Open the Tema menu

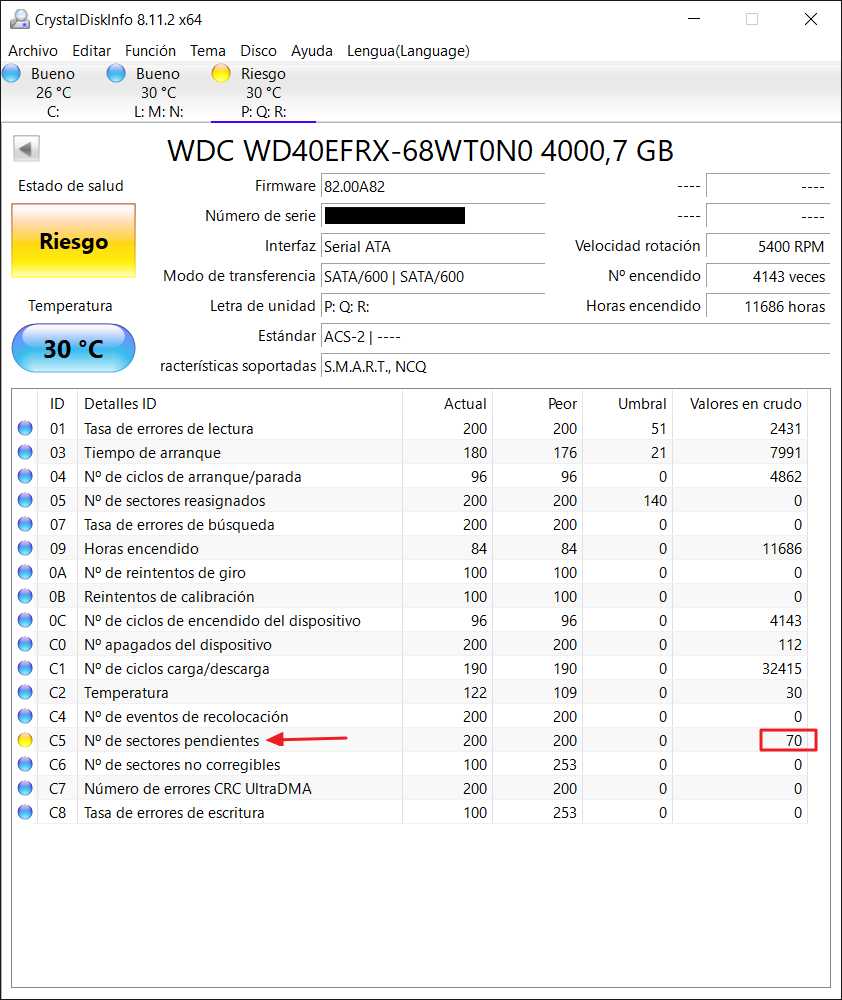207,50
